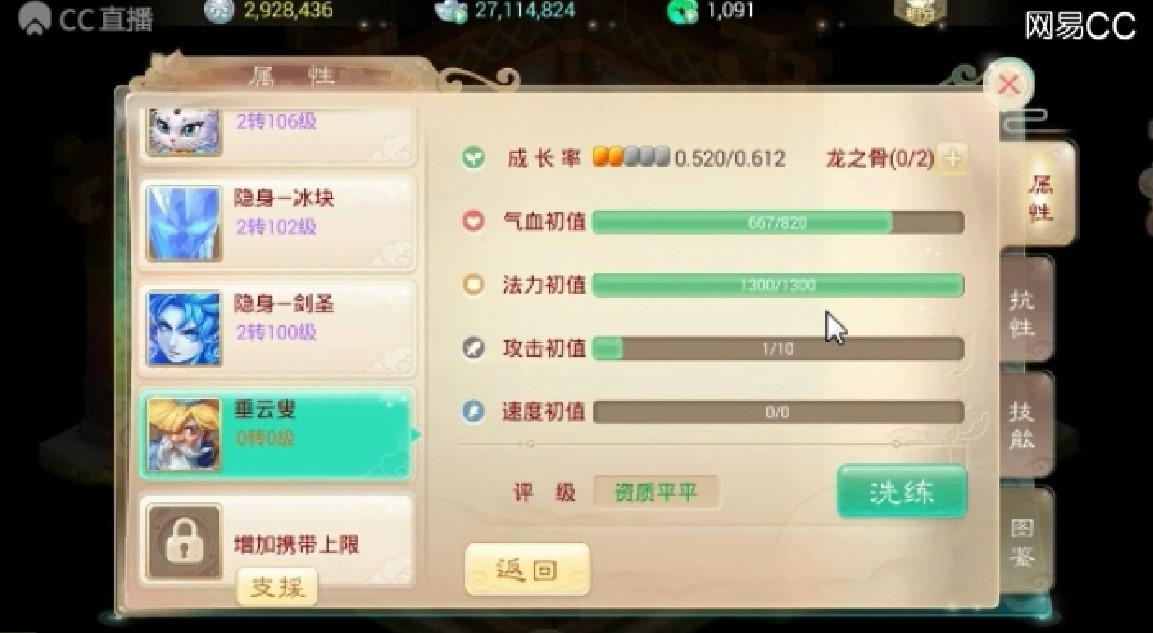
Task: Click the 支援 button
Action: coord(277,587)
